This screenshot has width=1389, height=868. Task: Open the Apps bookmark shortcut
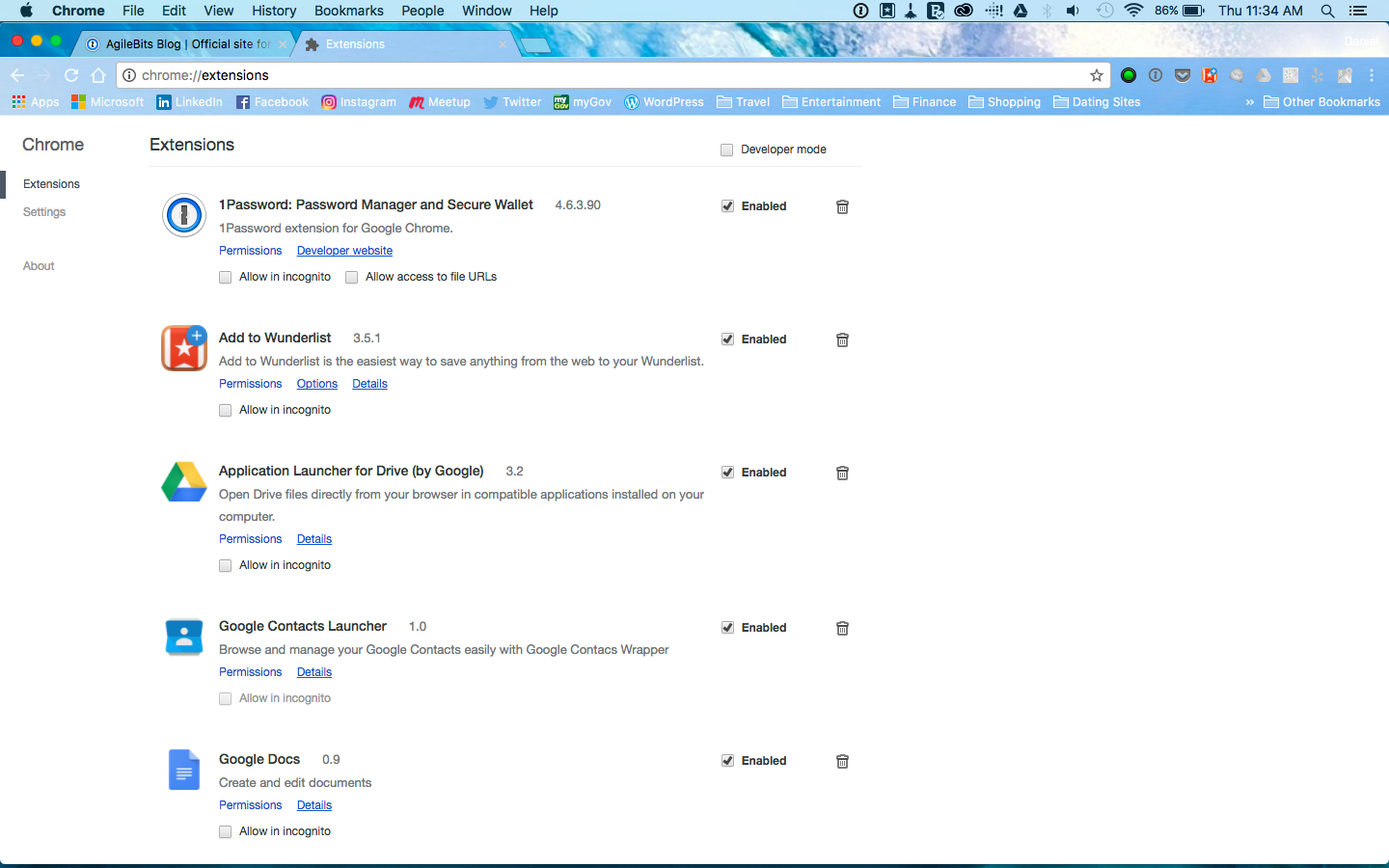click(x=36, y=102)
